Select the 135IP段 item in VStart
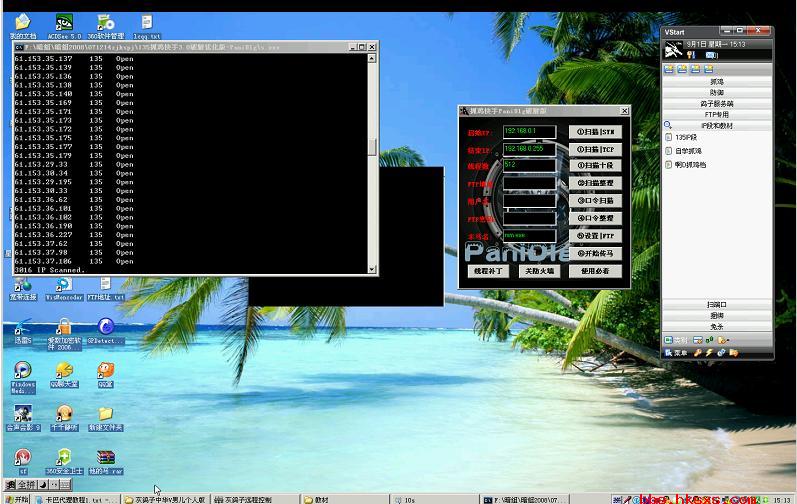 (685, 137)
